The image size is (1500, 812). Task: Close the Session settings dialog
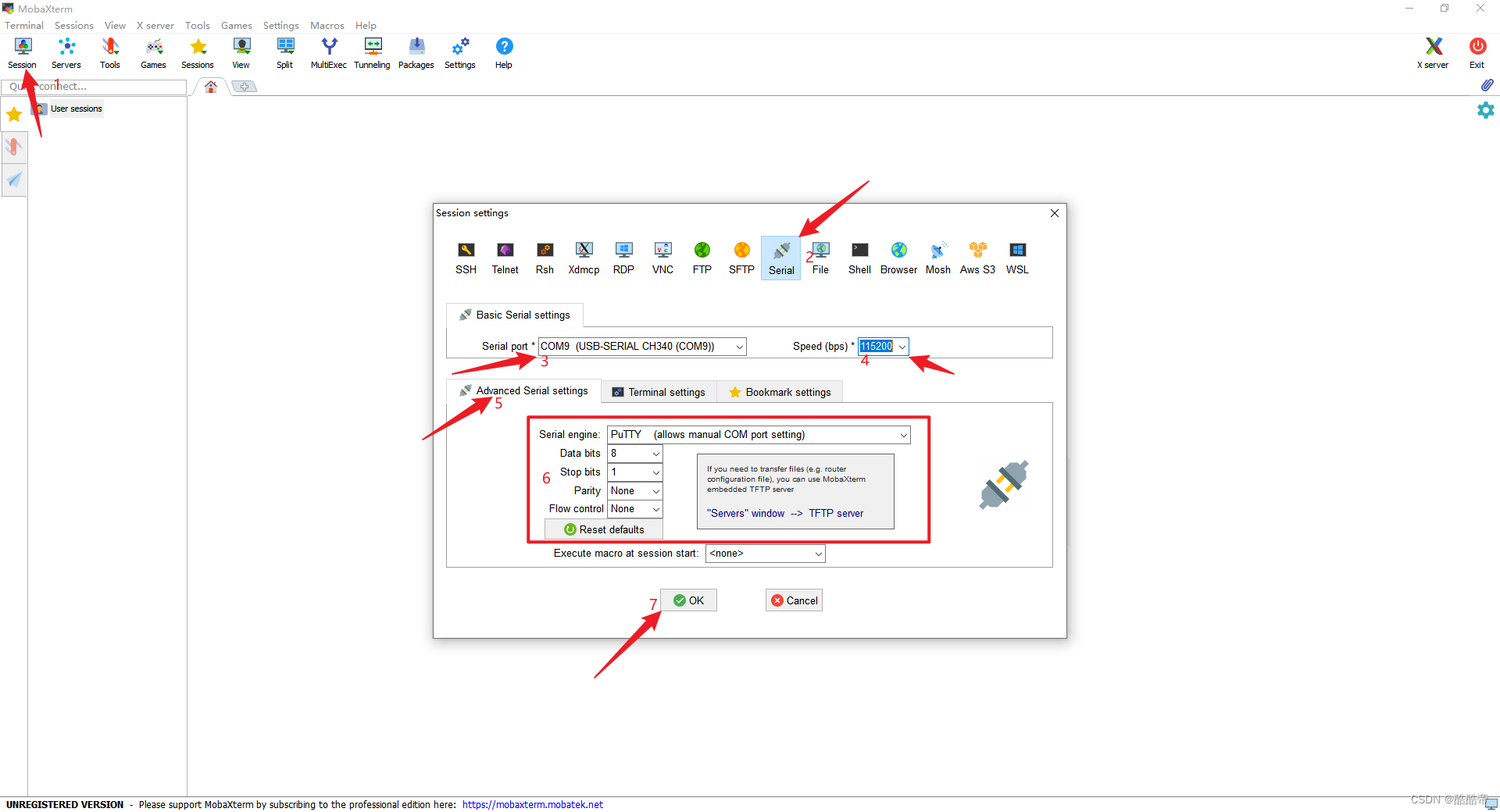click(1055, 213)
